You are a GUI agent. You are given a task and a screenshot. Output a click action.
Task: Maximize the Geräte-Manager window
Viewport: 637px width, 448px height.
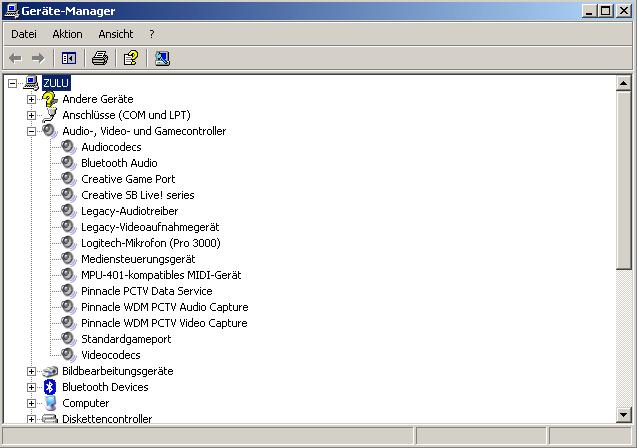[605, 11]
